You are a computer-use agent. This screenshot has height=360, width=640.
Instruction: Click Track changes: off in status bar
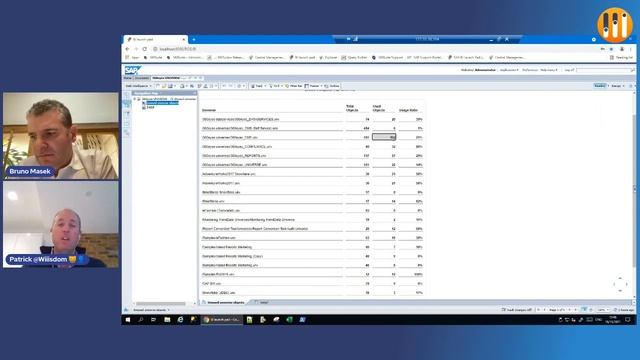(517, 310)
